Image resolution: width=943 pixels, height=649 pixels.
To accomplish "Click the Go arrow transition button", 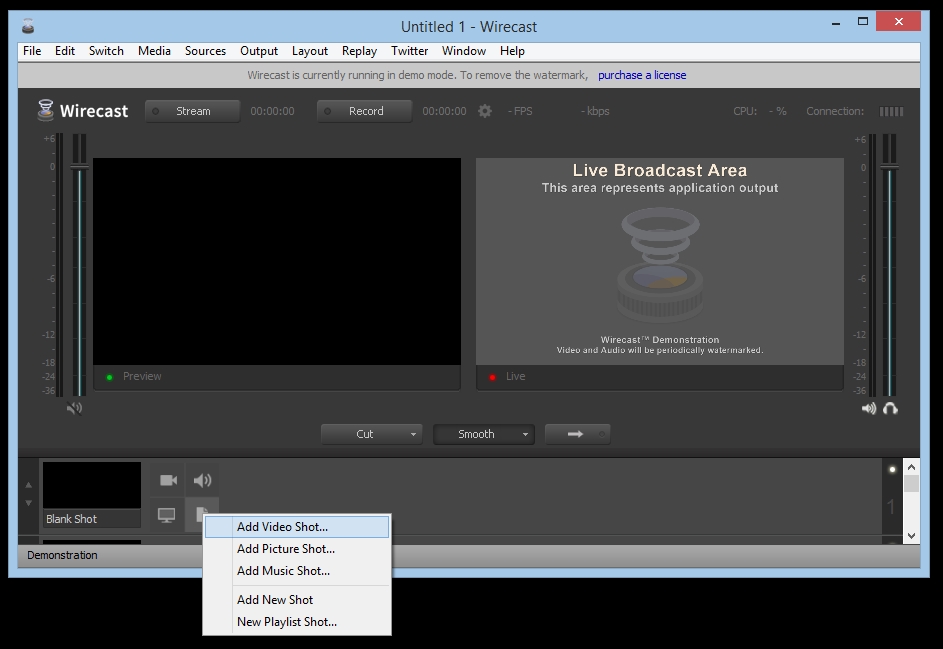I will pos(577,434).
